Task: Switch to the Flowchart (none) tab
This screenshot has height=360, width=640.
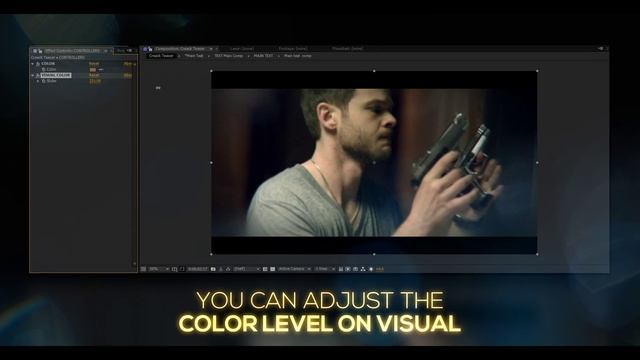Action: click(x=347, y=49)
